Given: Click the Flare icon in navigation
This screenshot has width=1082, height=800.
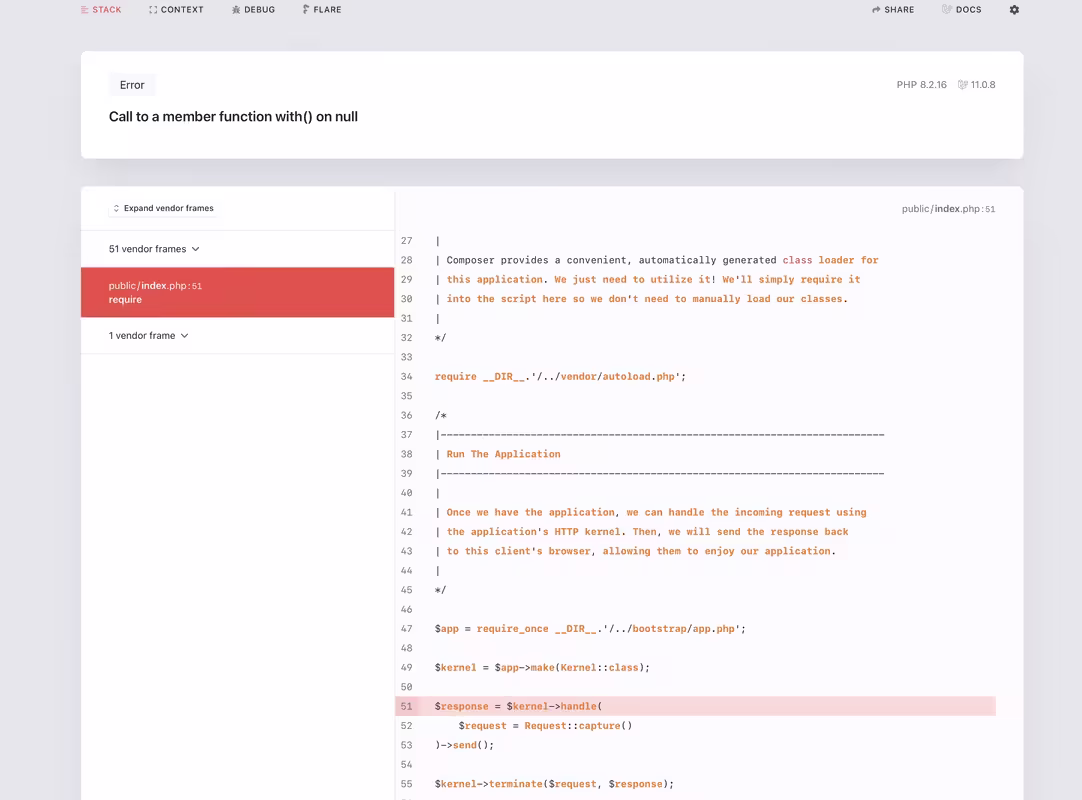Looking at the screenshot, I should [x=306, y=10].
